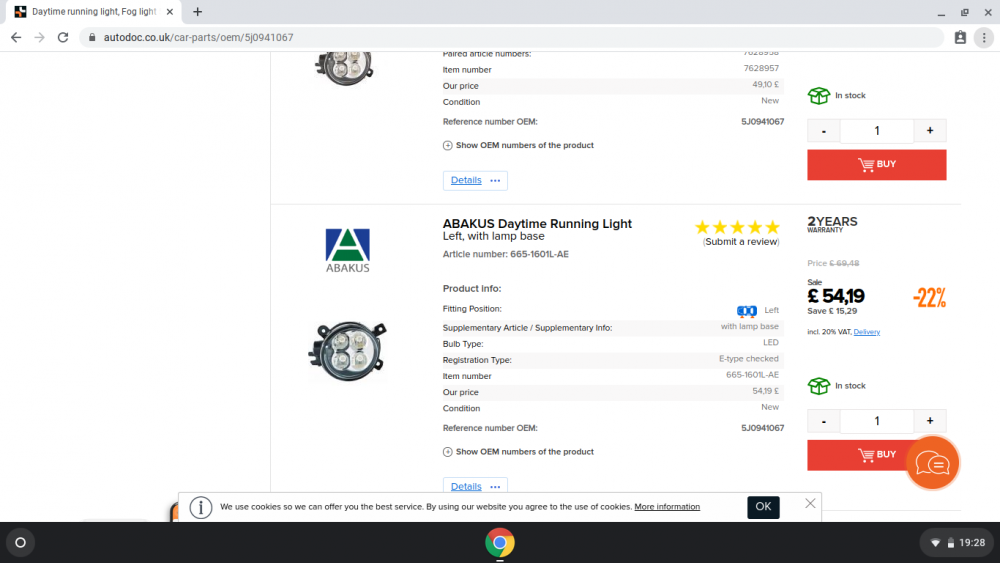Decrease upper product quantity with minus button
This screenshot has width=1000, height=563.
tap(824, 131)
